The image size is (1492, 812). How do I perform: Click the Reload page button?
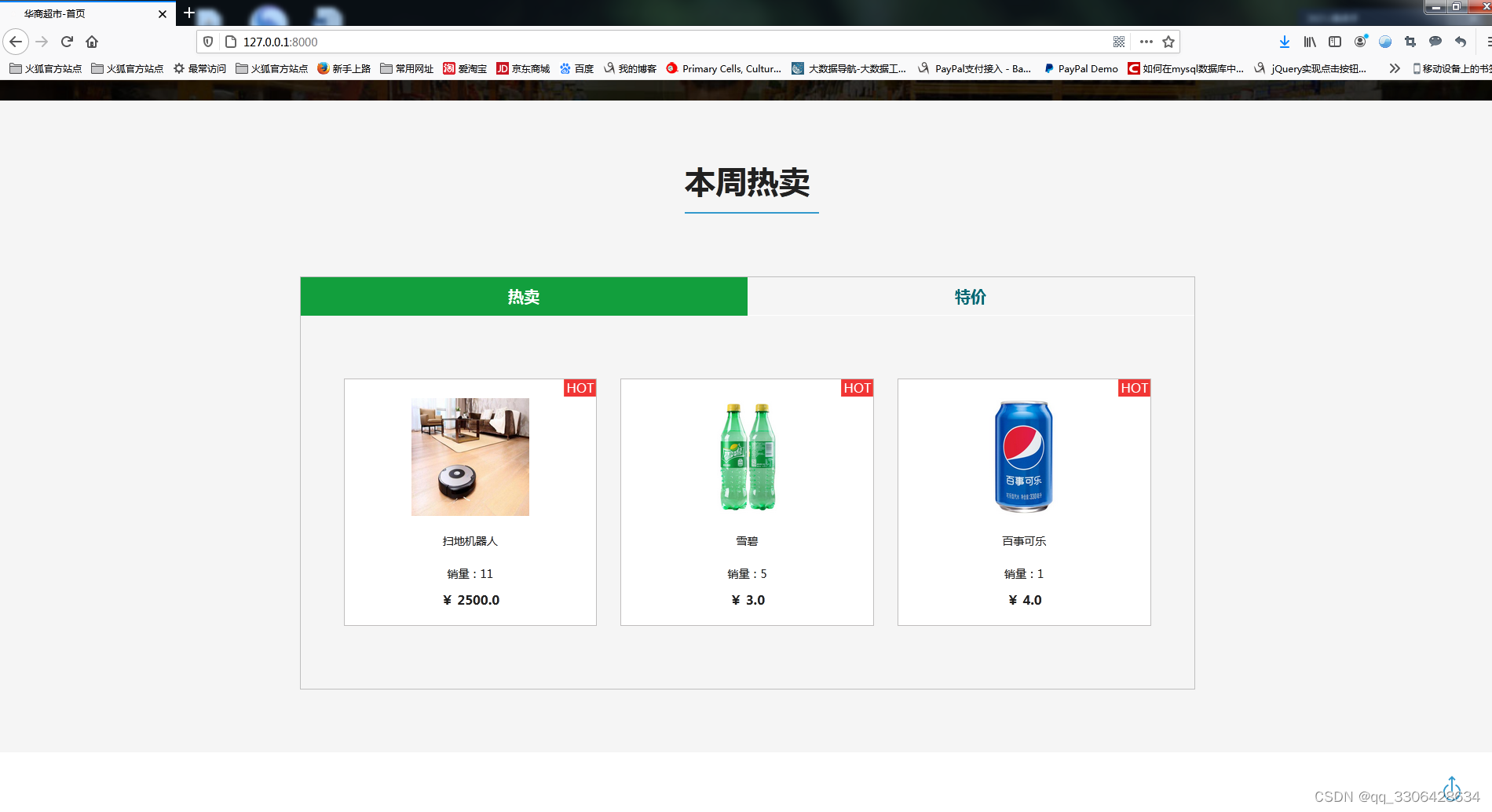pyautogui.click(x=66, y=42)
